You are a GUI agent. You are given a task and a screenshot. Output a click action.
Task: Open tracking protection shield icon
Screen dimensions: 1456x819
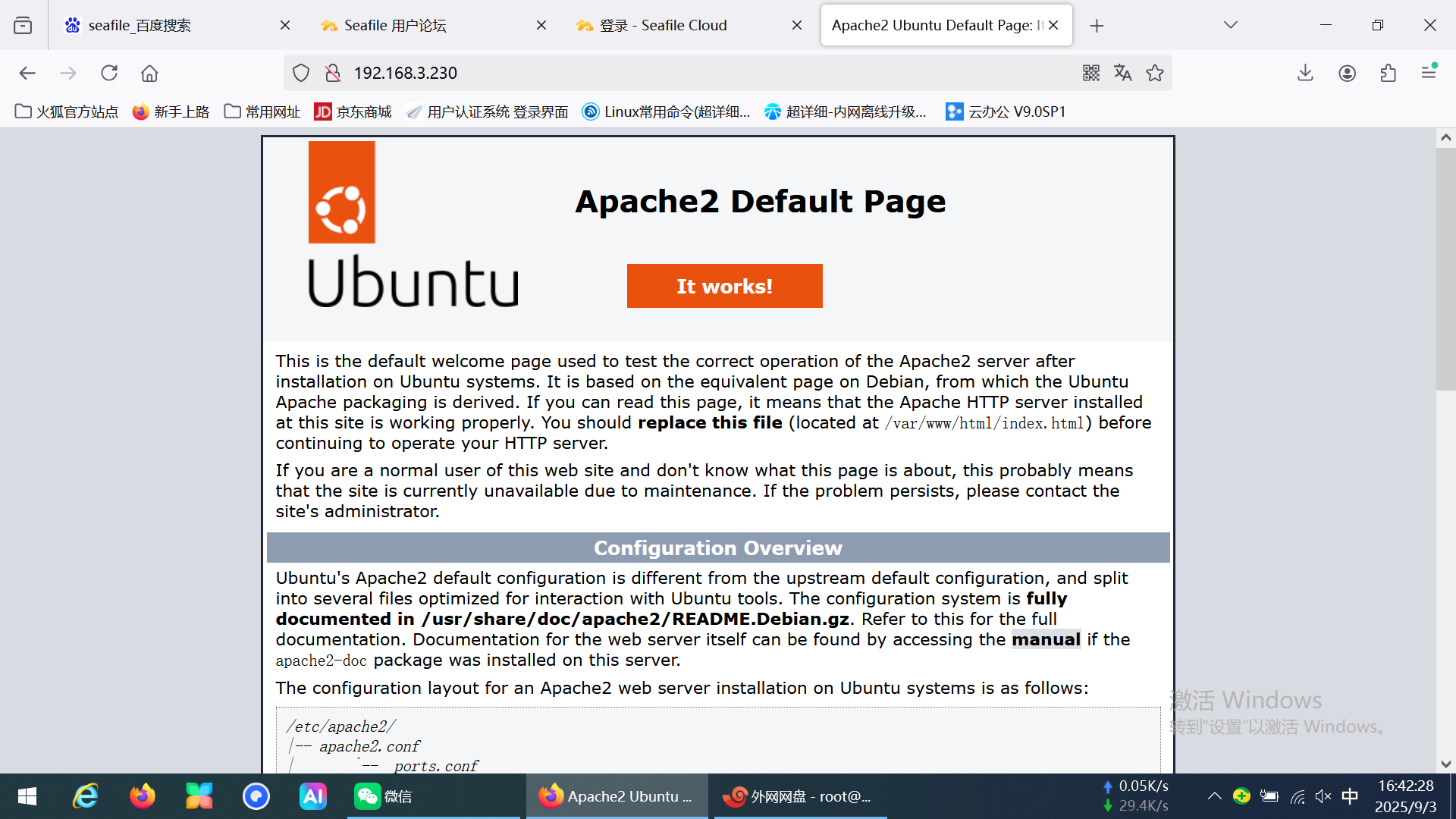(301, 73)
